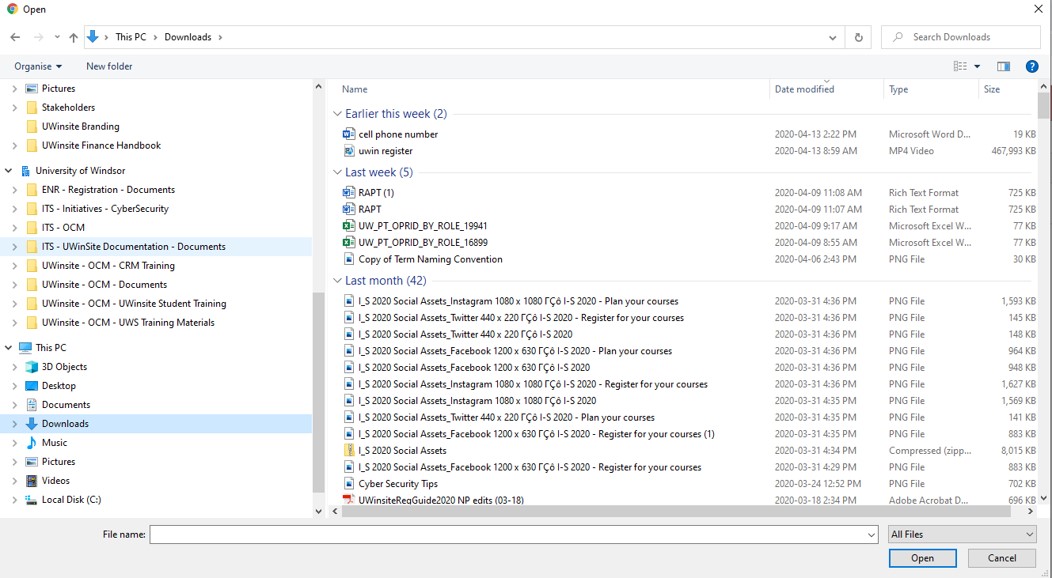
Task: Toggle the preview pane icon
Action: [1003, 66]
